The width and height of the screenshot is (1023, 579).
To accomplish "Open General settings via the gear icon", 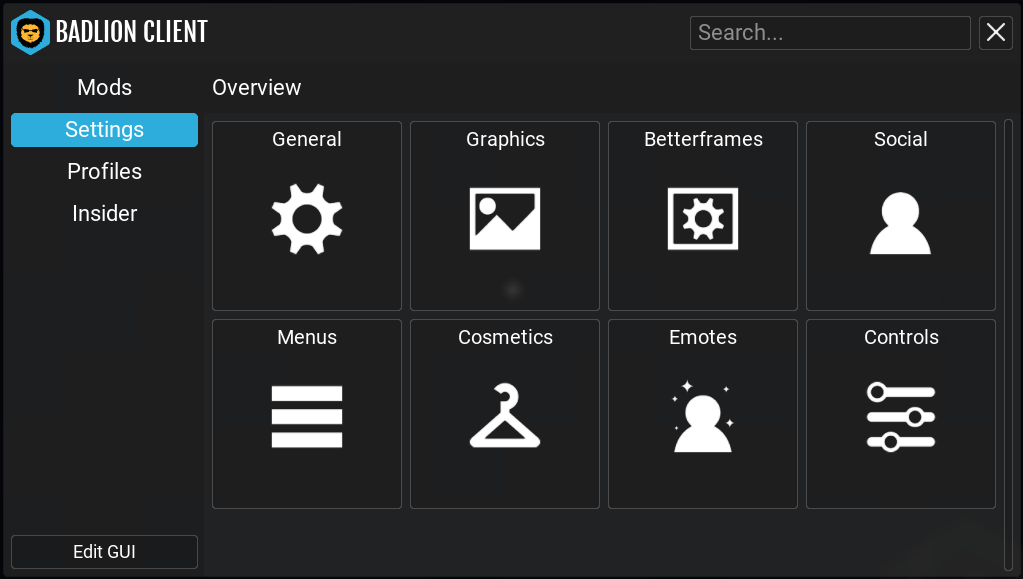I will 307,219.
